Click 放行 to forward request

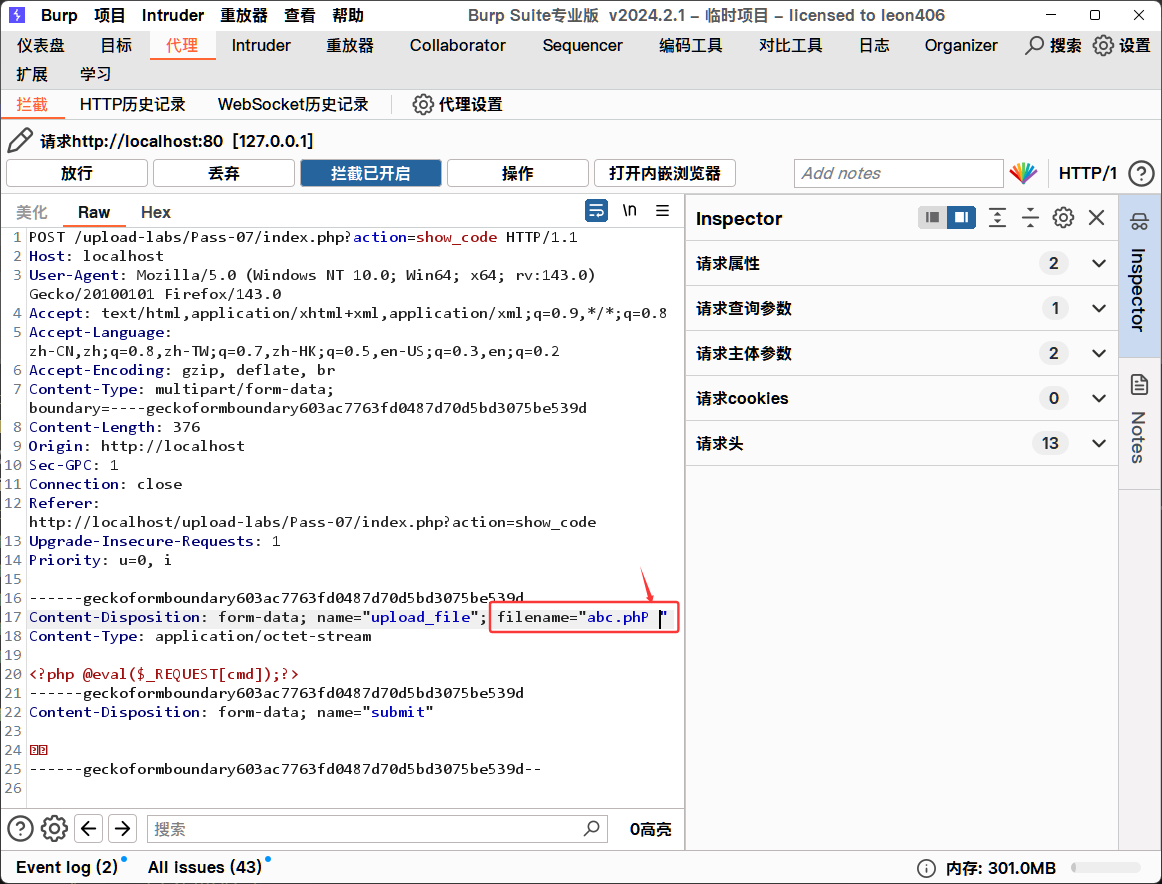77,173
